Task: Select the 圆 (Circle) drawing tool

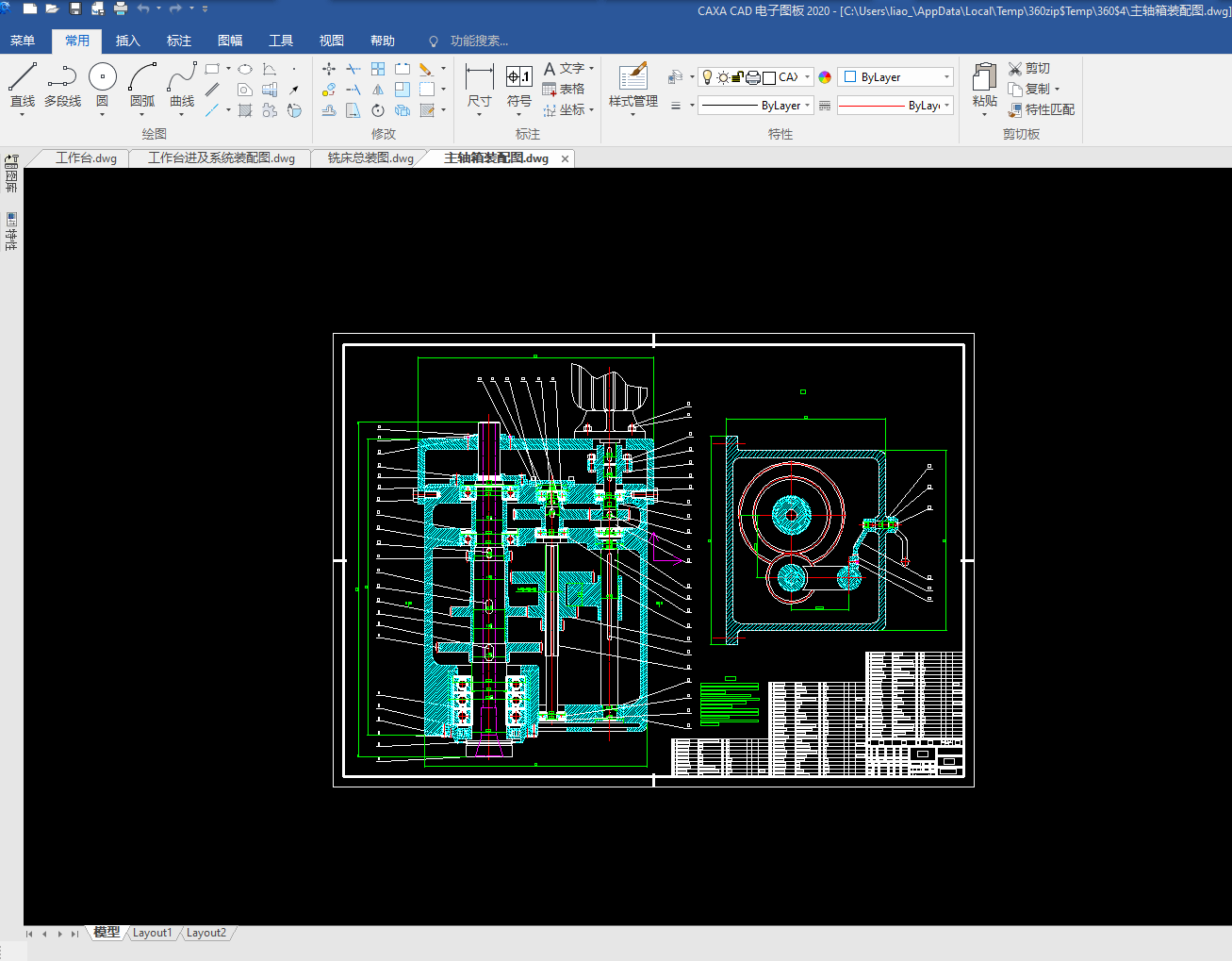Action: [102, 85]
